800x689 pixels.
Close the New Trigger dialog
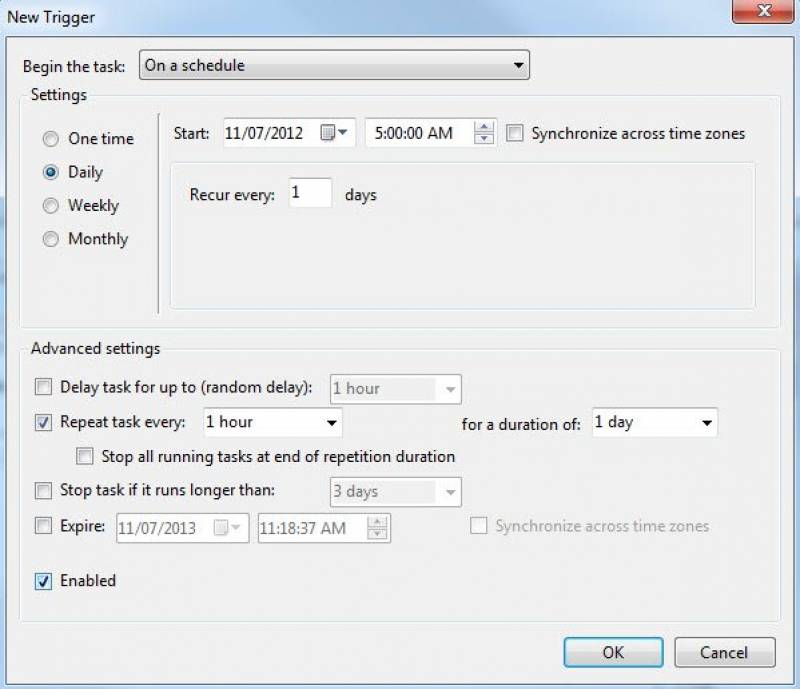[763, 11]
